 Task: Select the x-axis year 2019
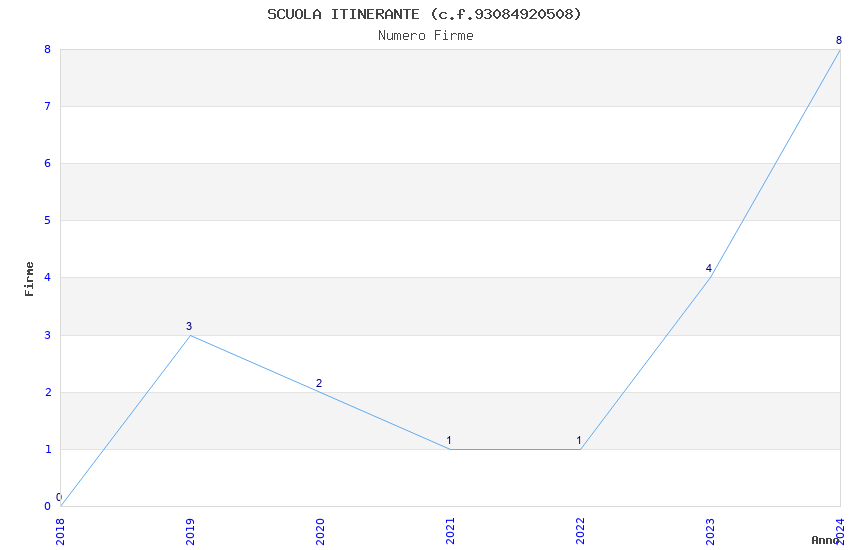tap(190, 532)
